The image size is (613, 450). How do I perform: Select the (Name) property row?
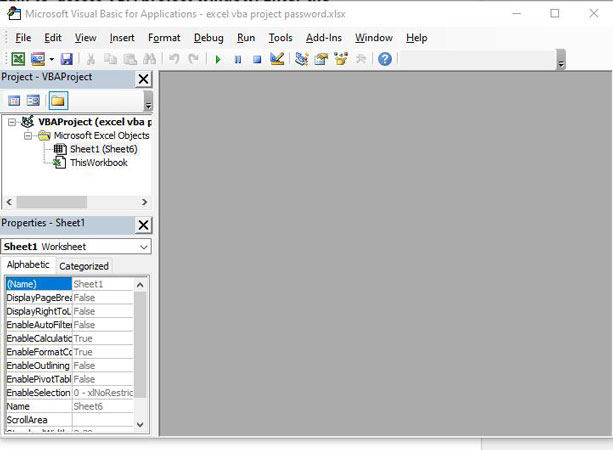click(70, 284)
